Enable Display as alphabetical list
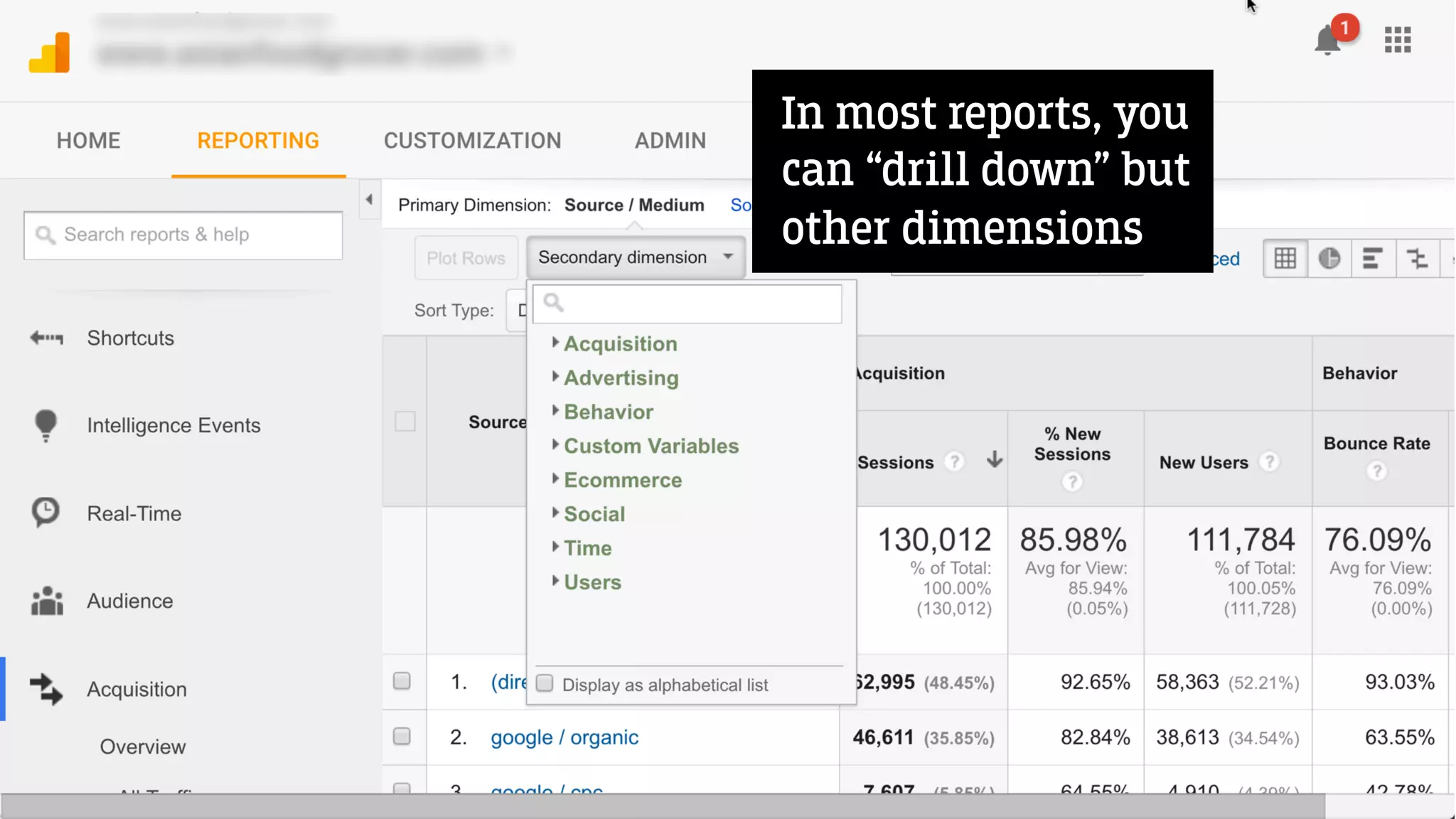The width and height of the screenshot is (1456, 819). (x=545, y=683)
